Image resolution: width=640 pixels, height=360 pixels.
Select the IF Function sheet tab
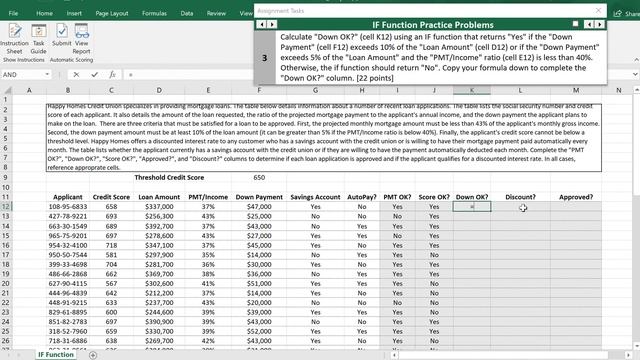coord(56,355)
